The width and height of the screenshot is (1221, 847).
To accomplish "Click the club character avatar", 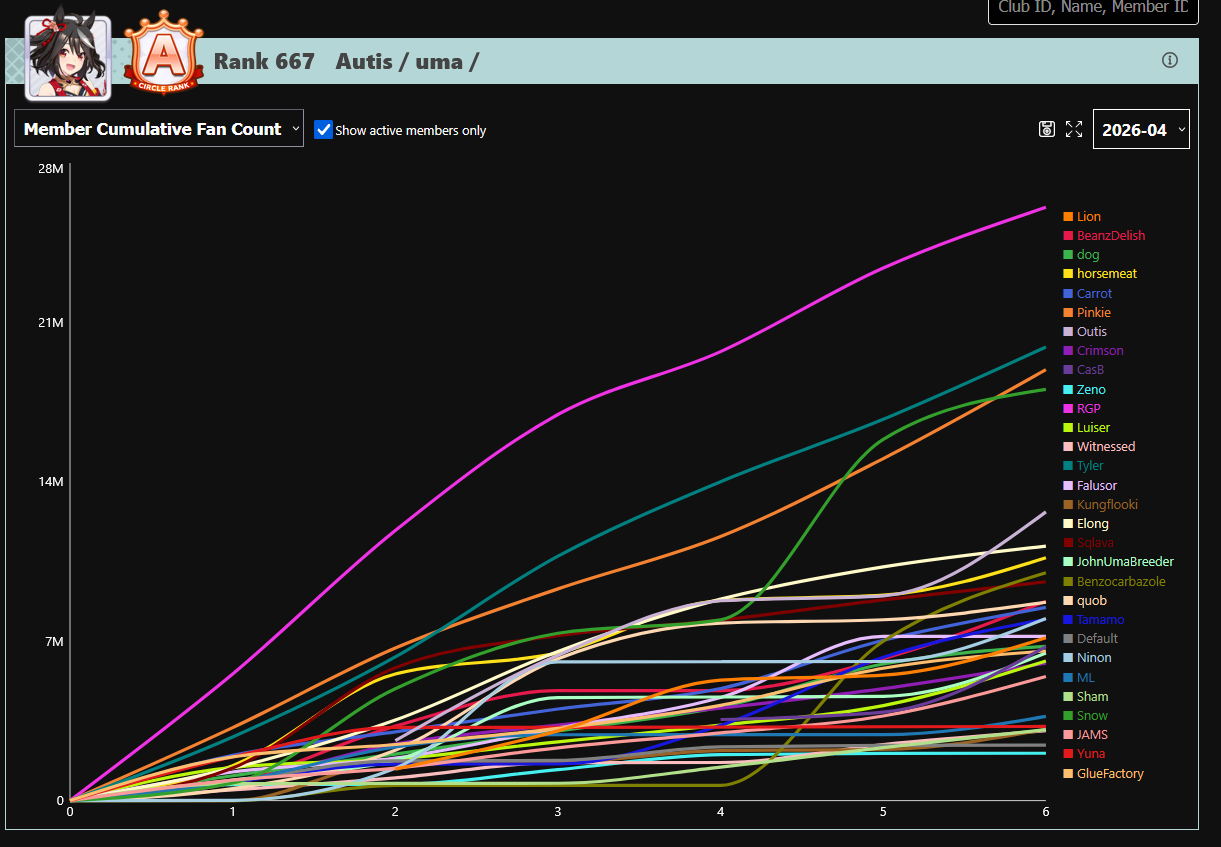I will 68,57.
